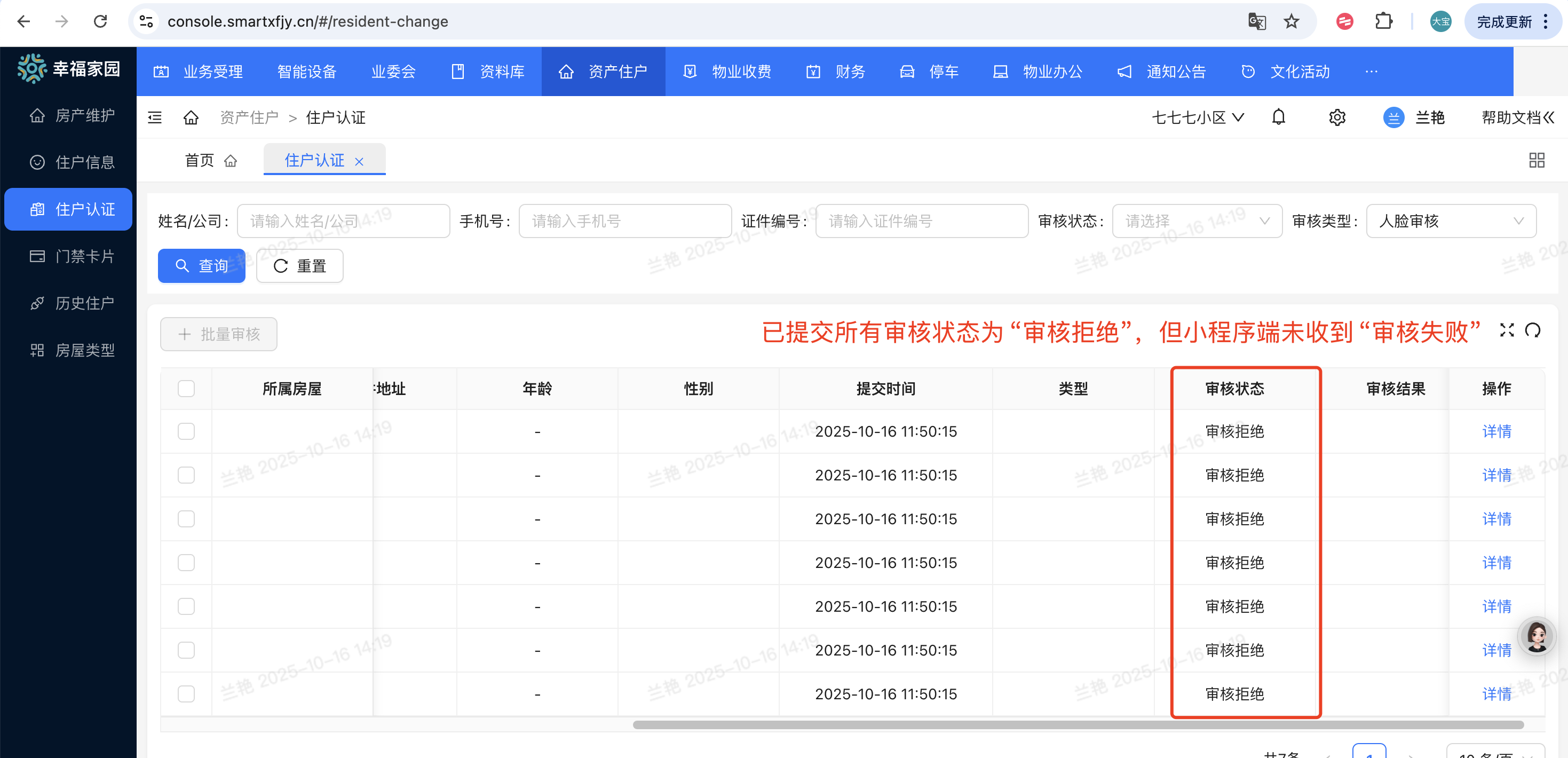Focus the 姓名/公司 input field
Screen dimensions: 1568x758
pyautogui.click(x=343, y=221)
